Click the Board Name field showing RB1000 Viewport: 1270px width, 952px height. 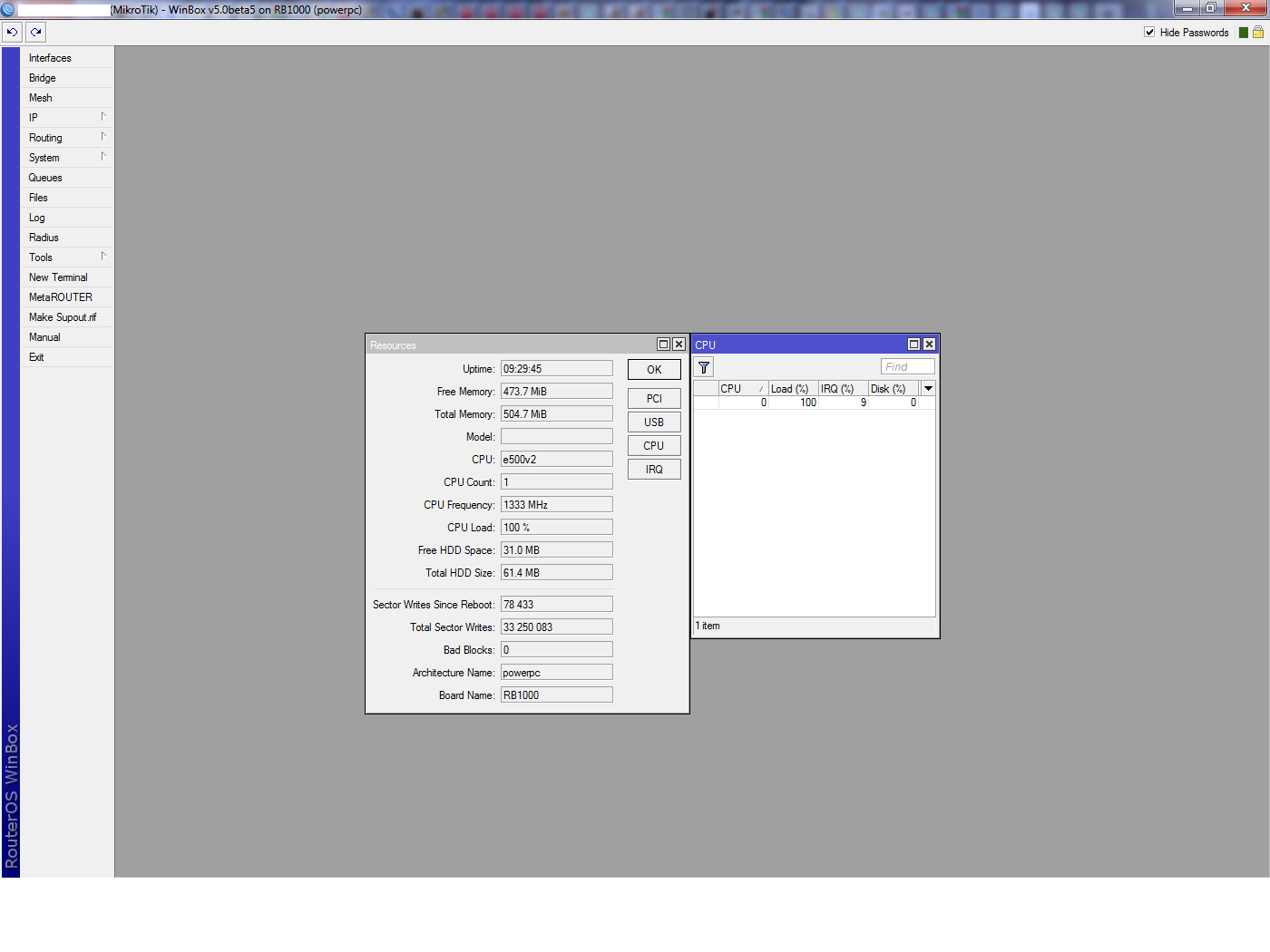click(x=557, y=695)
